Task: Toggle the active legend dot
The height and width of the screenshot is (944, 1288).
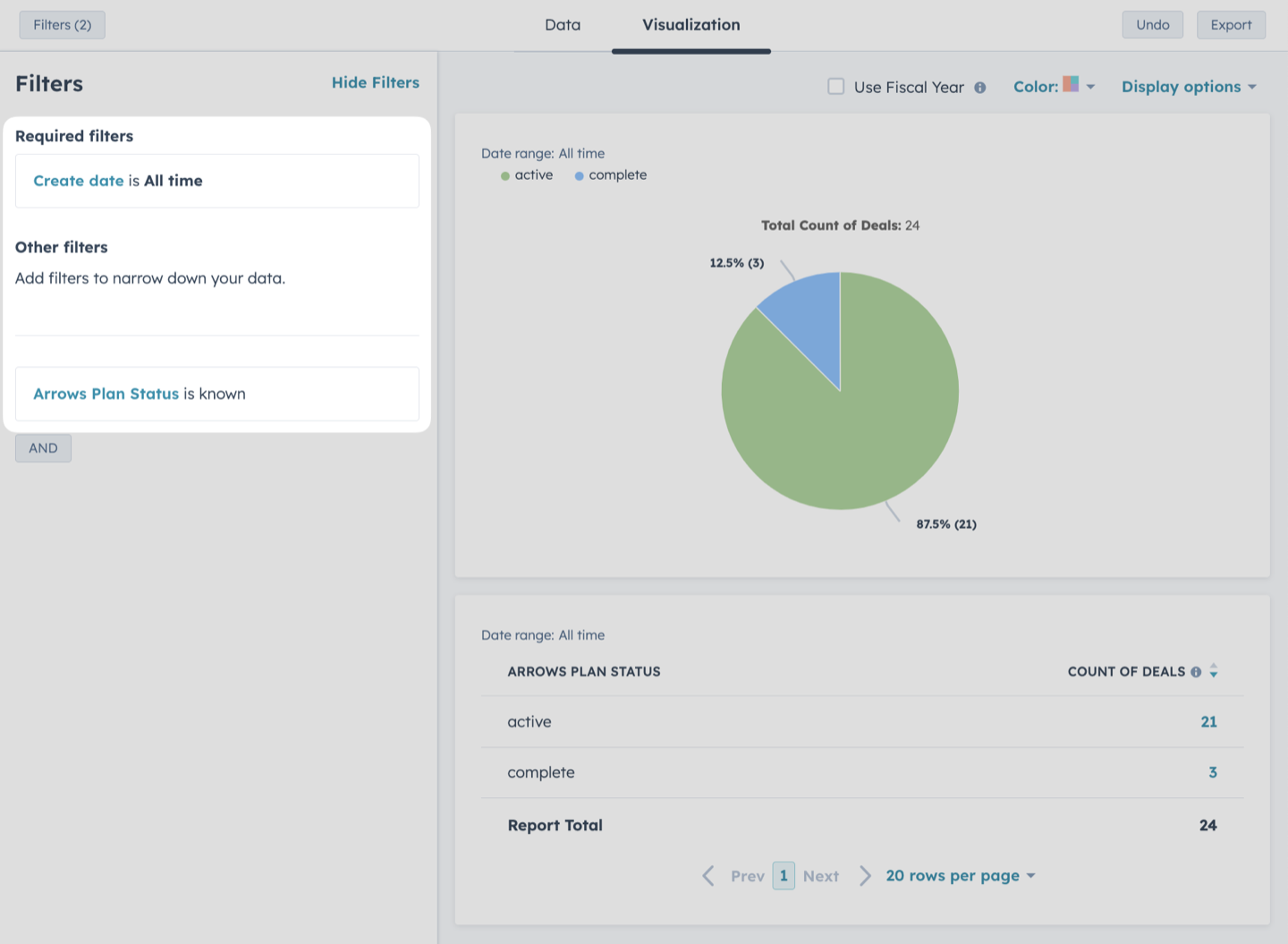Action: 505,176
